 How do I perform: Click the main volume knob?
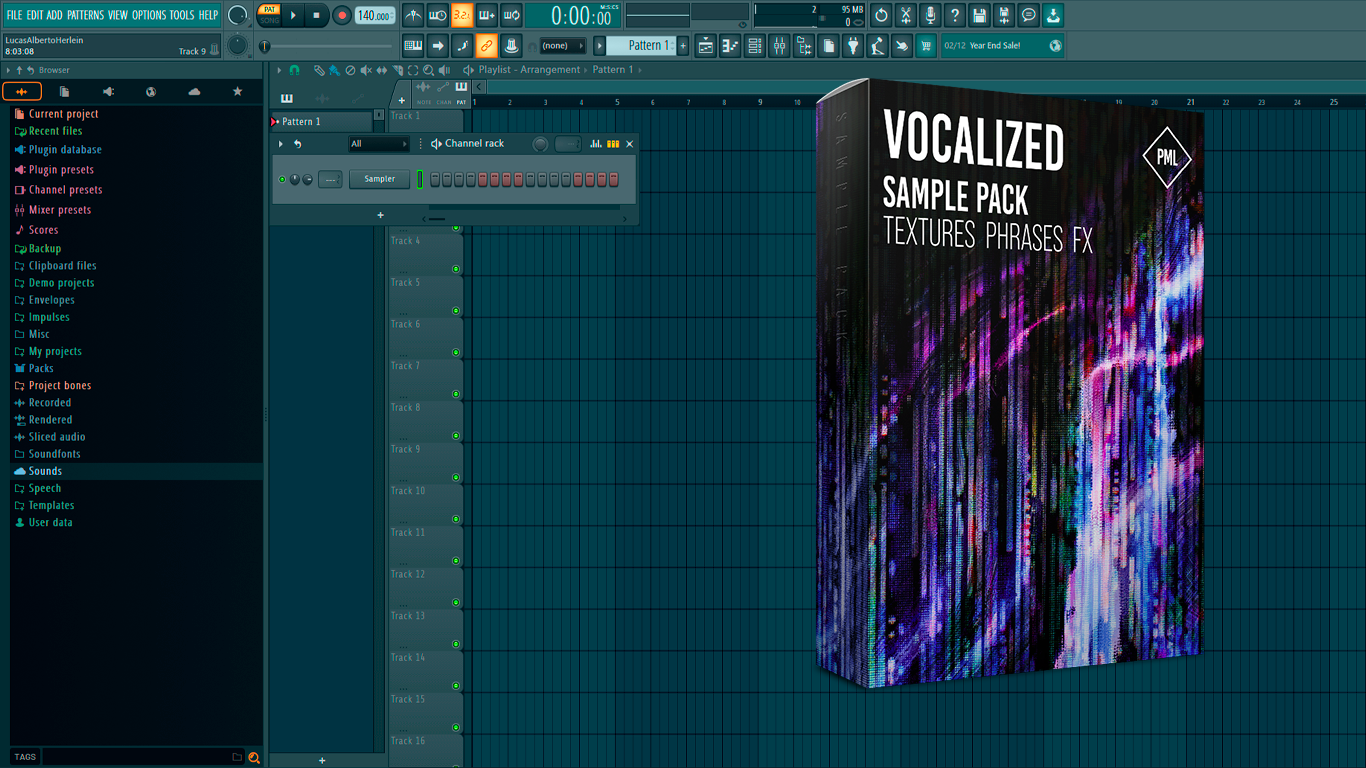(238, 15)
